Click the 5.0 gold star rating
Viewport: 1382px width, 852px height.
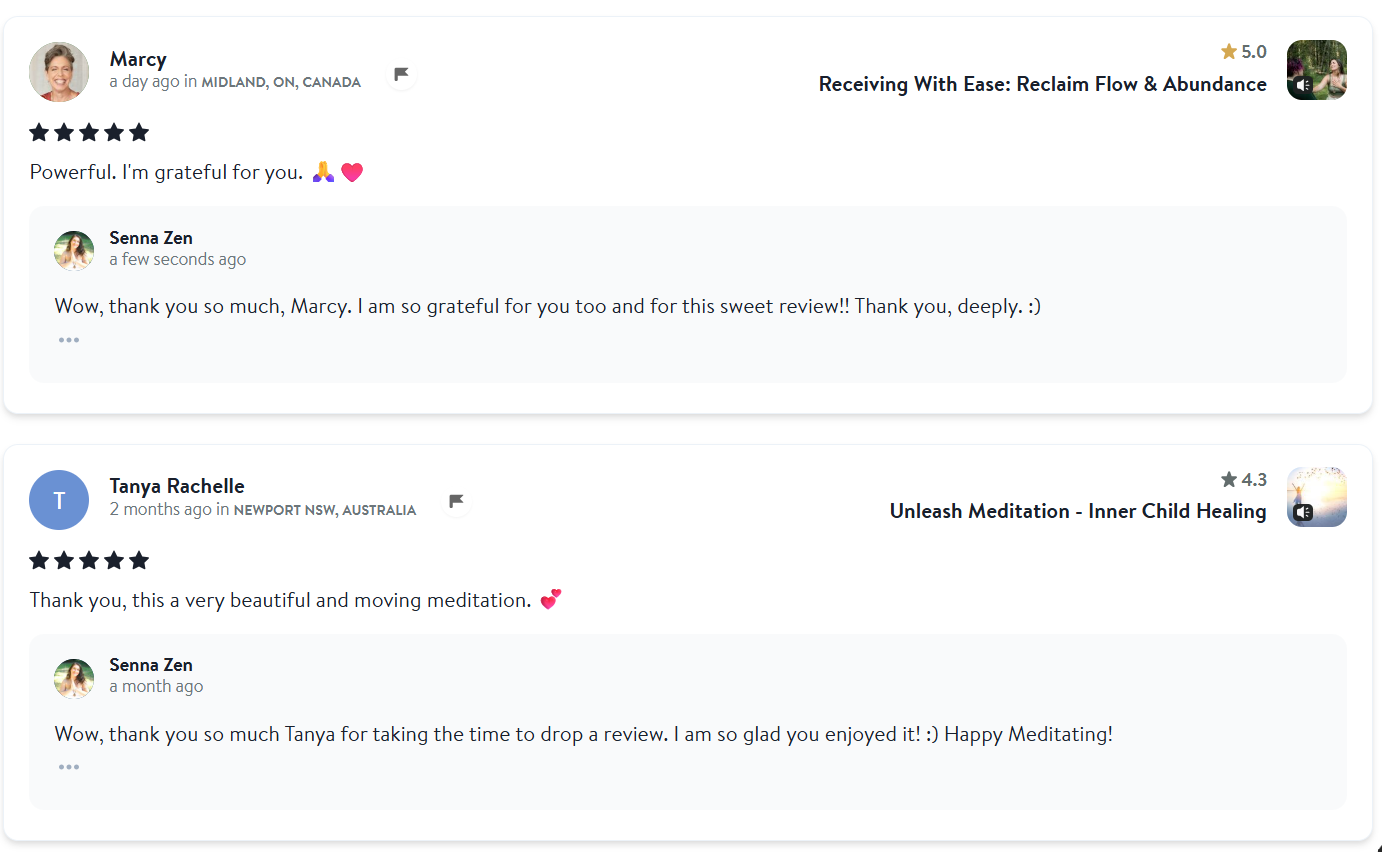tap(1243, 51)
